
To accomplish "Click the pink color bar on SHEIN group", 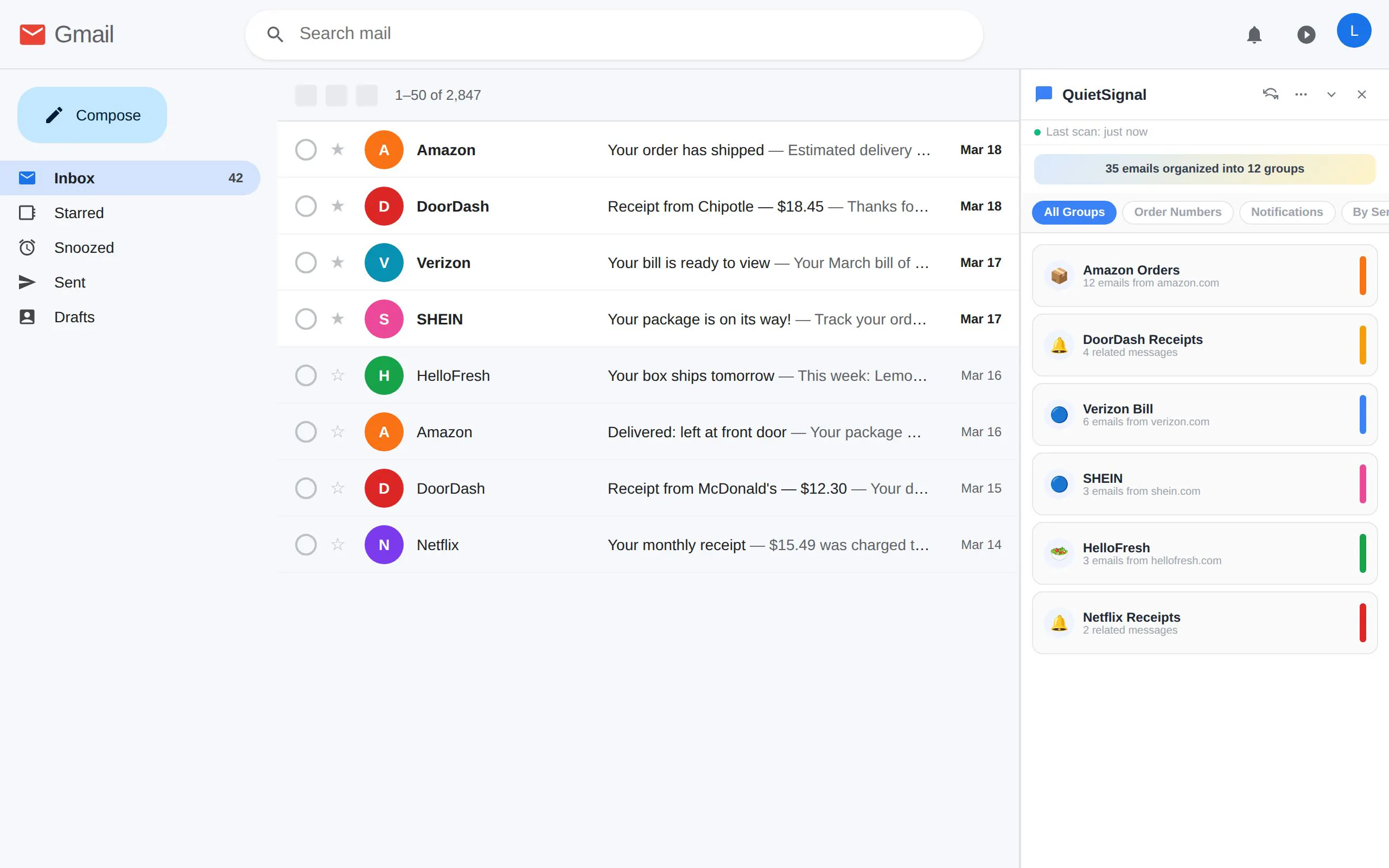I will pos(1362,484).
